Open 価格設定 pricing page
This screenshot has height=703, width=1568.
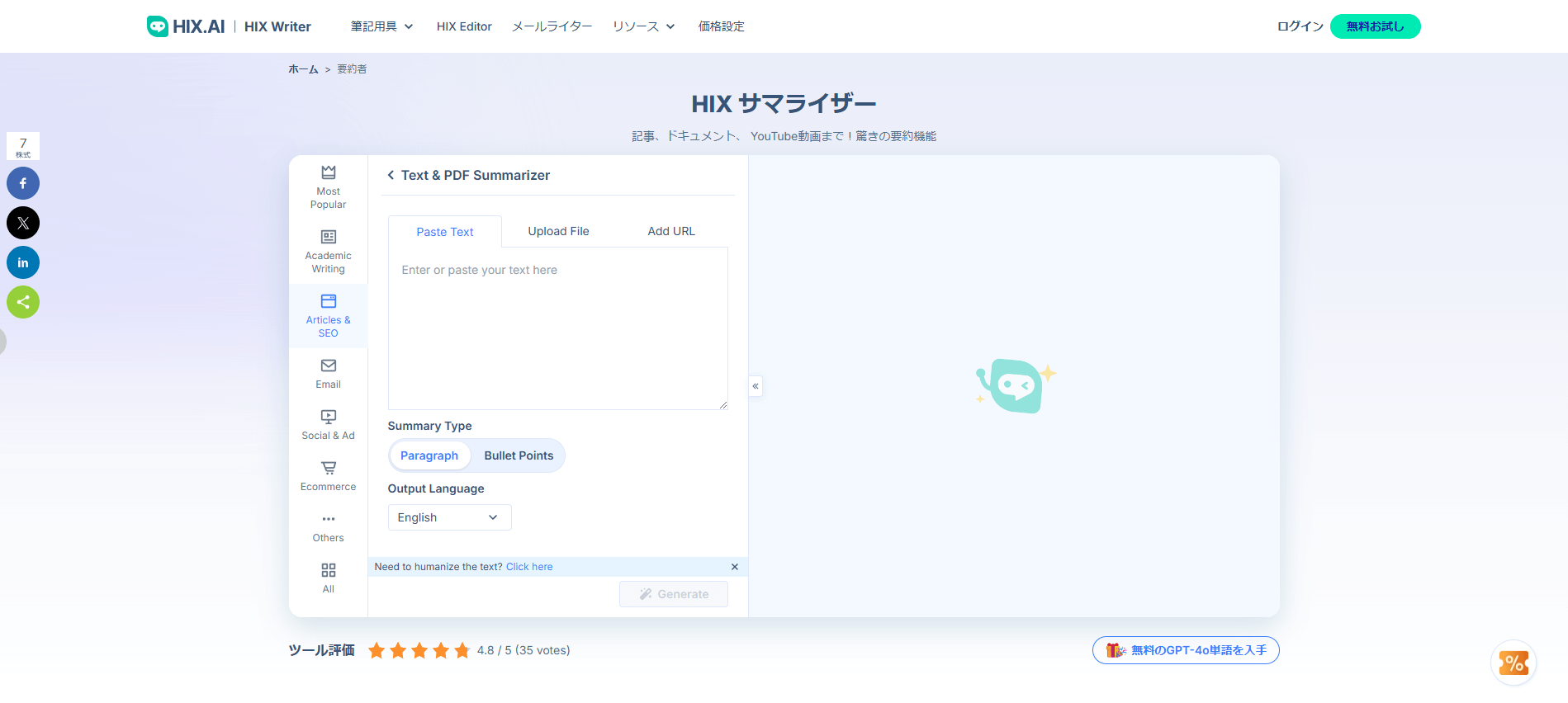point(722,26)
